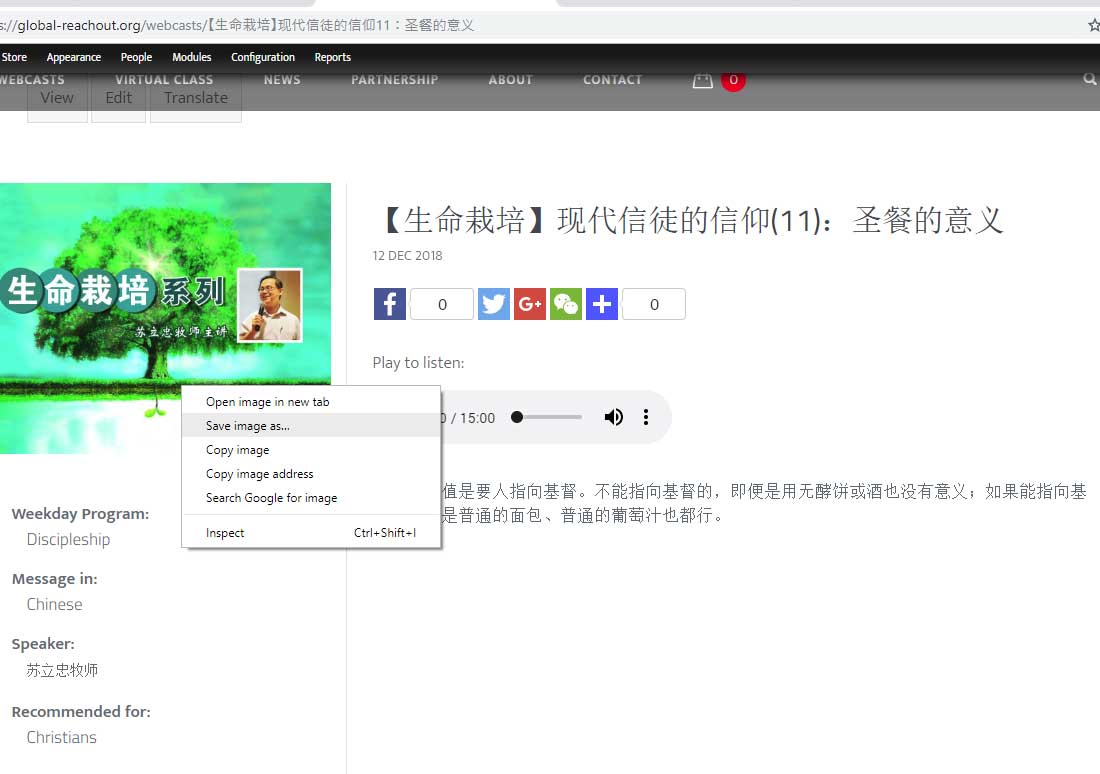Image resolution: width=1100 pixels, height=774 pixels.
Task: Go to the About nav link
Action: (x=511, y=80)
